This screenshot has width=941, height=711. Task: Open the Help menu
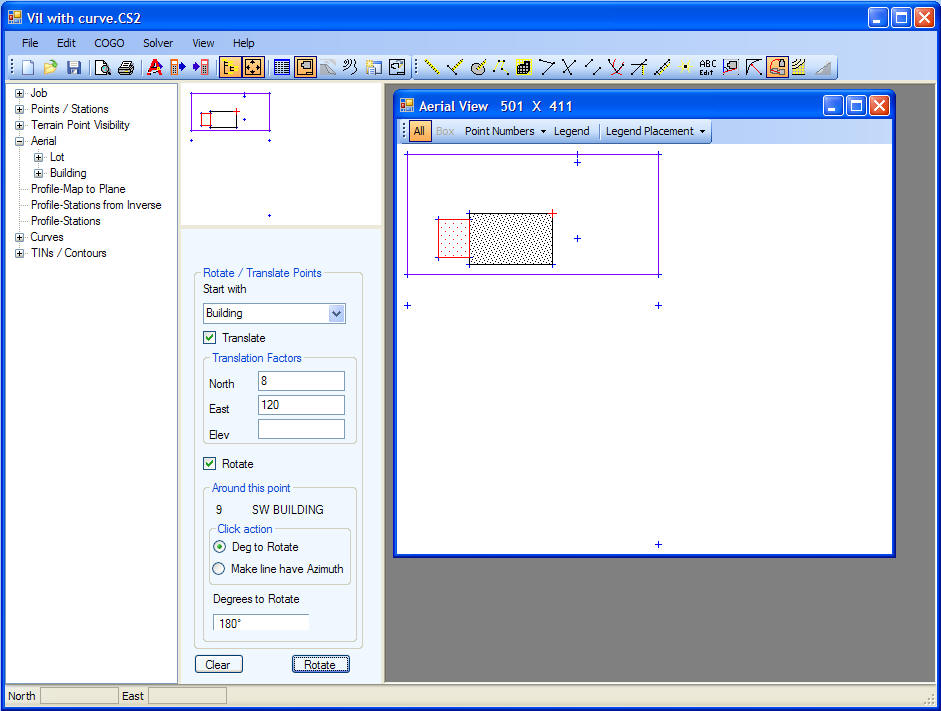click(x=244, y=43)
